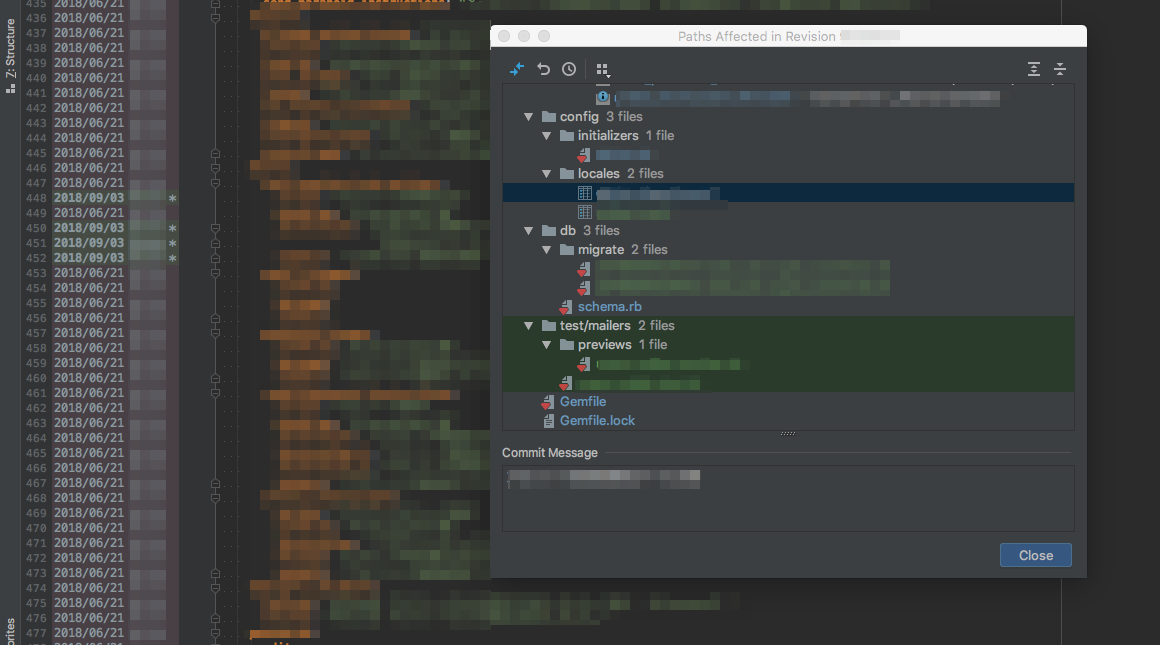Click the Show History clock icon
The height and width of the screenshot is (645, 1160).
point(569,69)
